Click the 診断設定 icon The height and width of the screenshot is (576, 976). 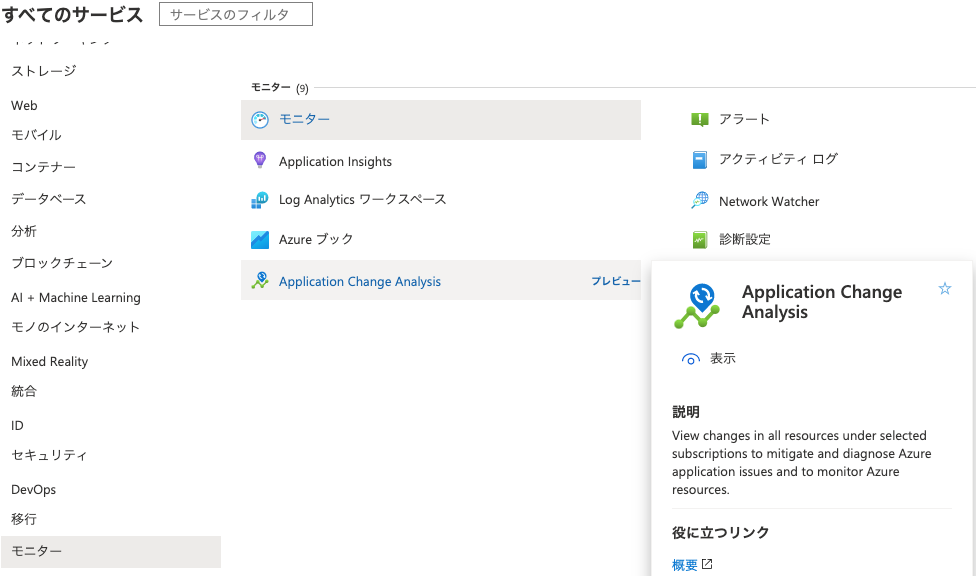click(700, 240)
